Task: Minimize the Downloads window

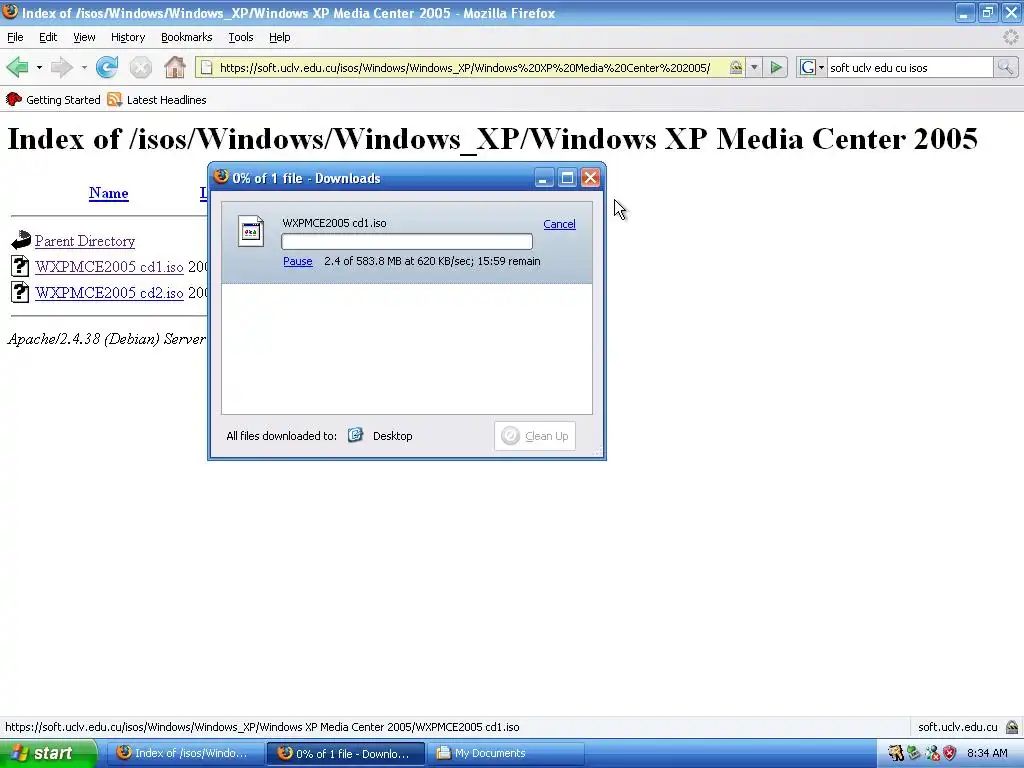Action: [x=543, y=178]
